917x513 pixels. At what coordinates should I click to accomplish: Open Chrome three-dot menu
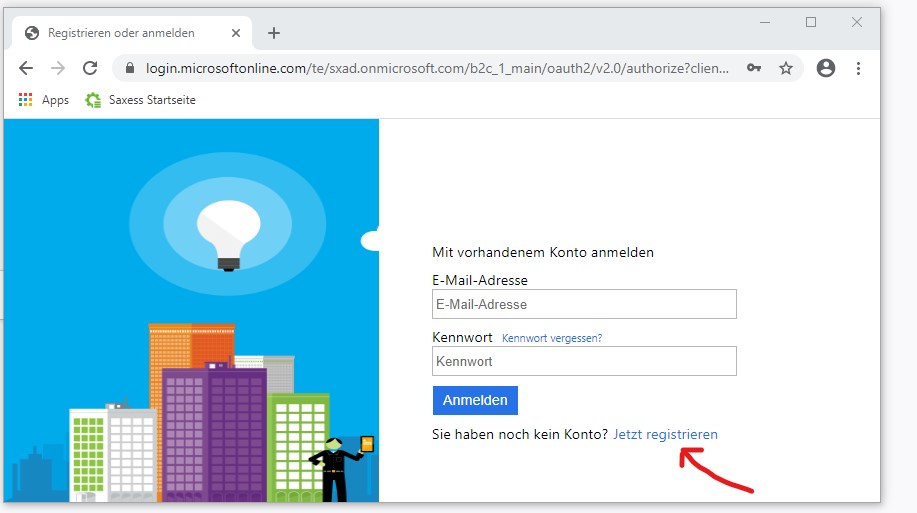858,68
